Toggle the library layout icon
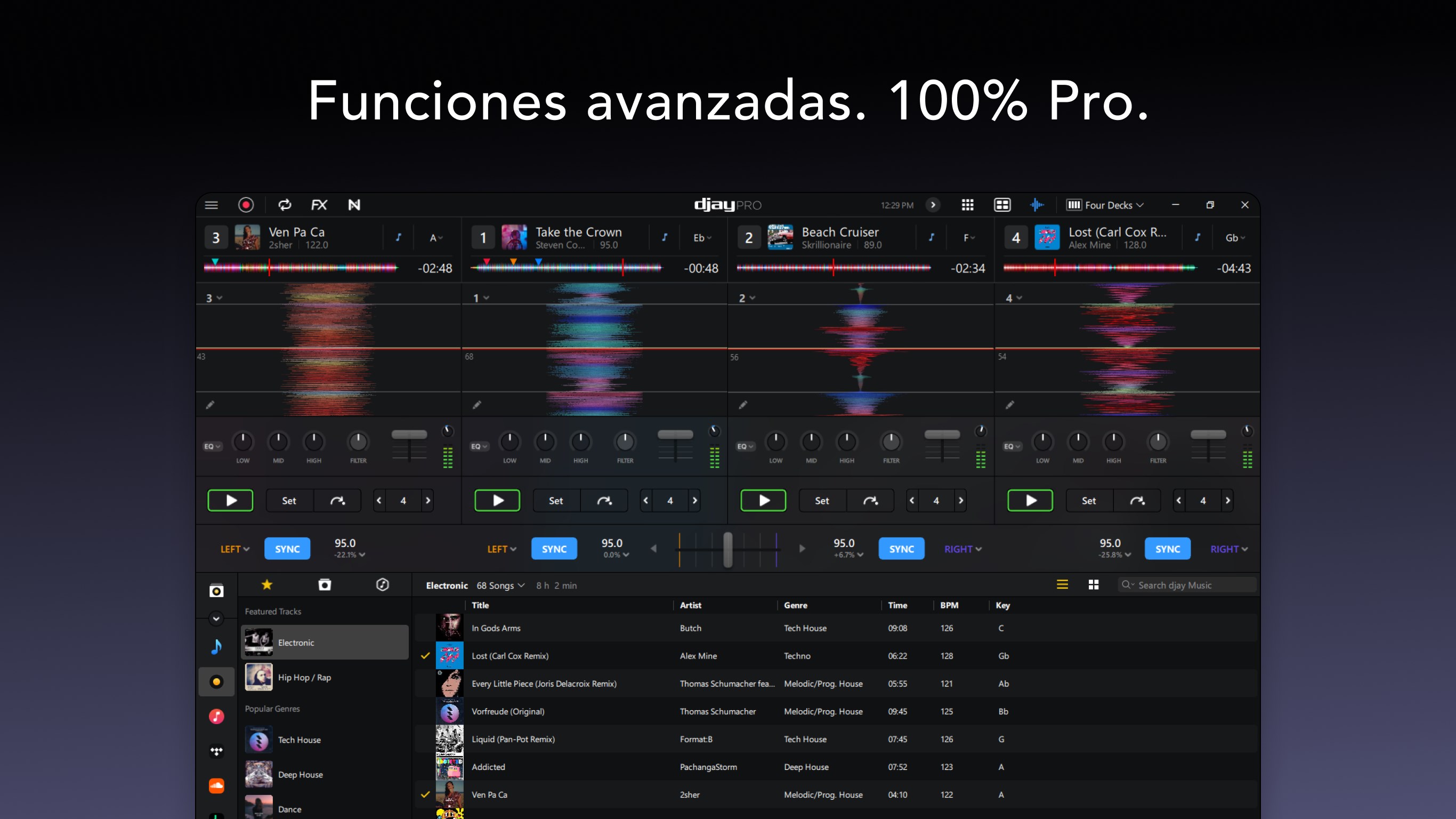The image size is (1456, 819). click(x=1002, y=205)
